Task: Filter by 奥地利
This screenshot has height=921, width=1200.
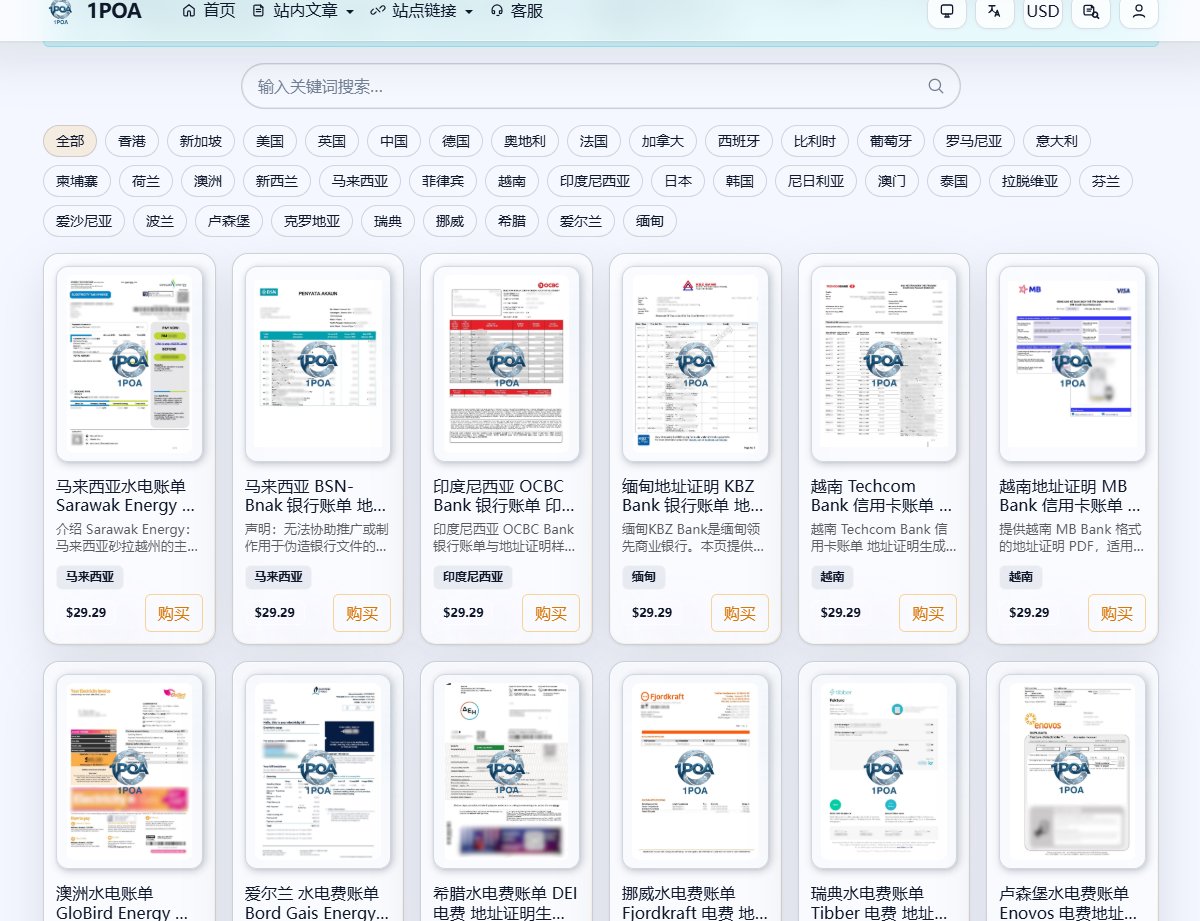Action: (x=525, y=141)
